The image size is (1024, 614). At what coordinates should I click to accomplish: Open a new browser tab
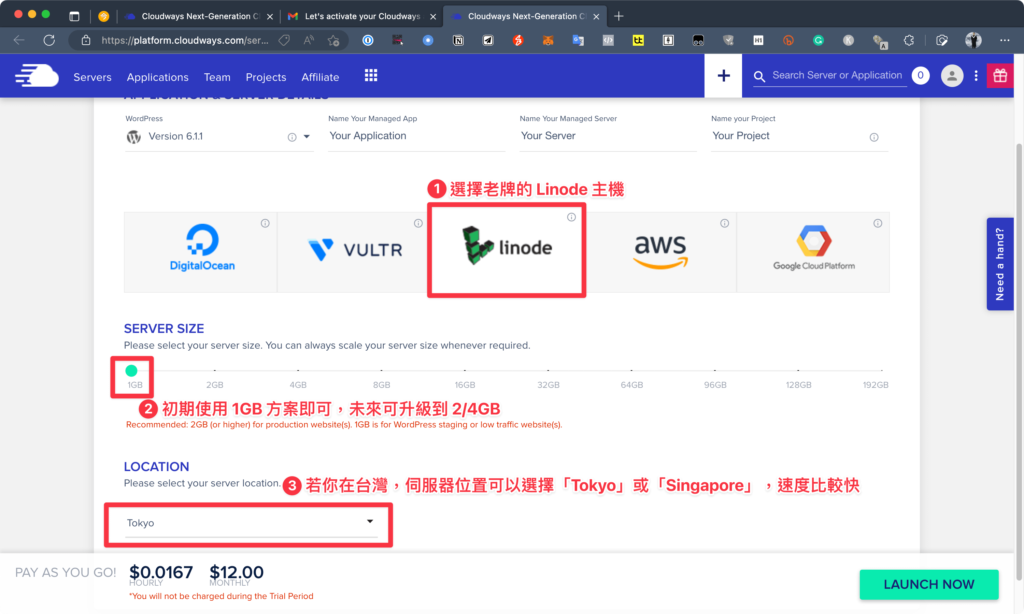click(618, 16)
